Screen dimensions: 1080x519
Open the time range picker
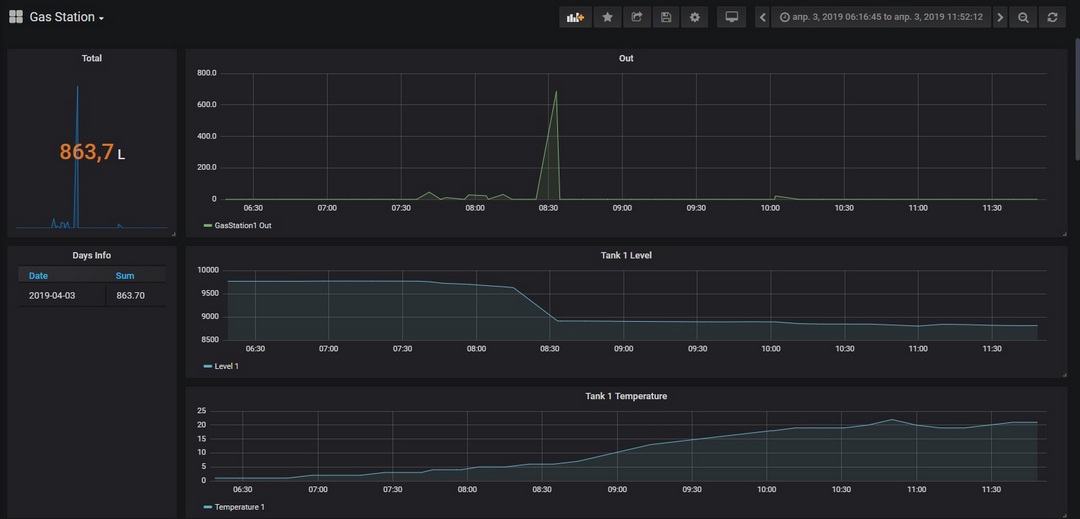click(881, 17)
